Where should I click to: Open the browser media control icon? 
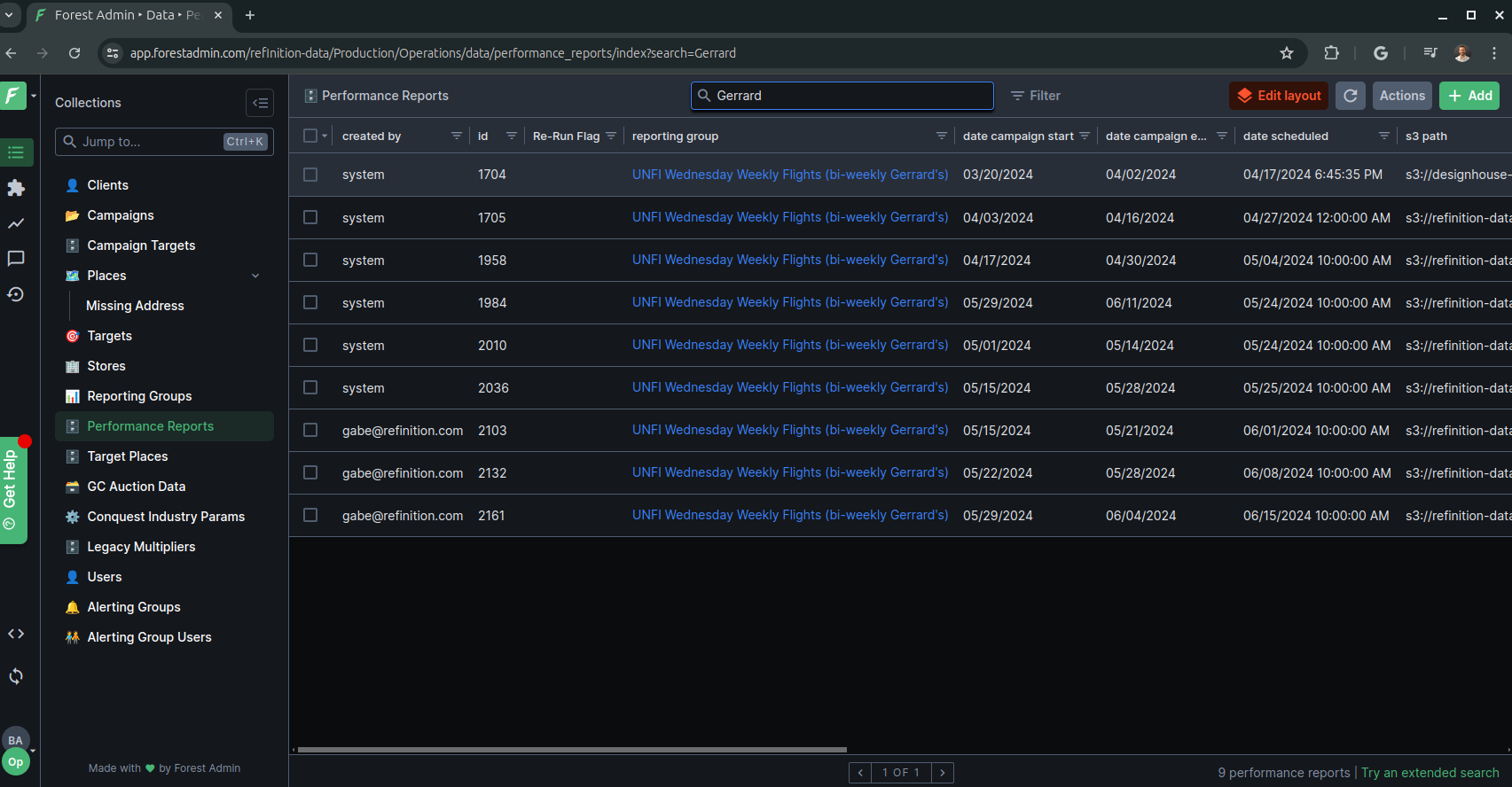pyautogui.click(x=1430, y=53)
